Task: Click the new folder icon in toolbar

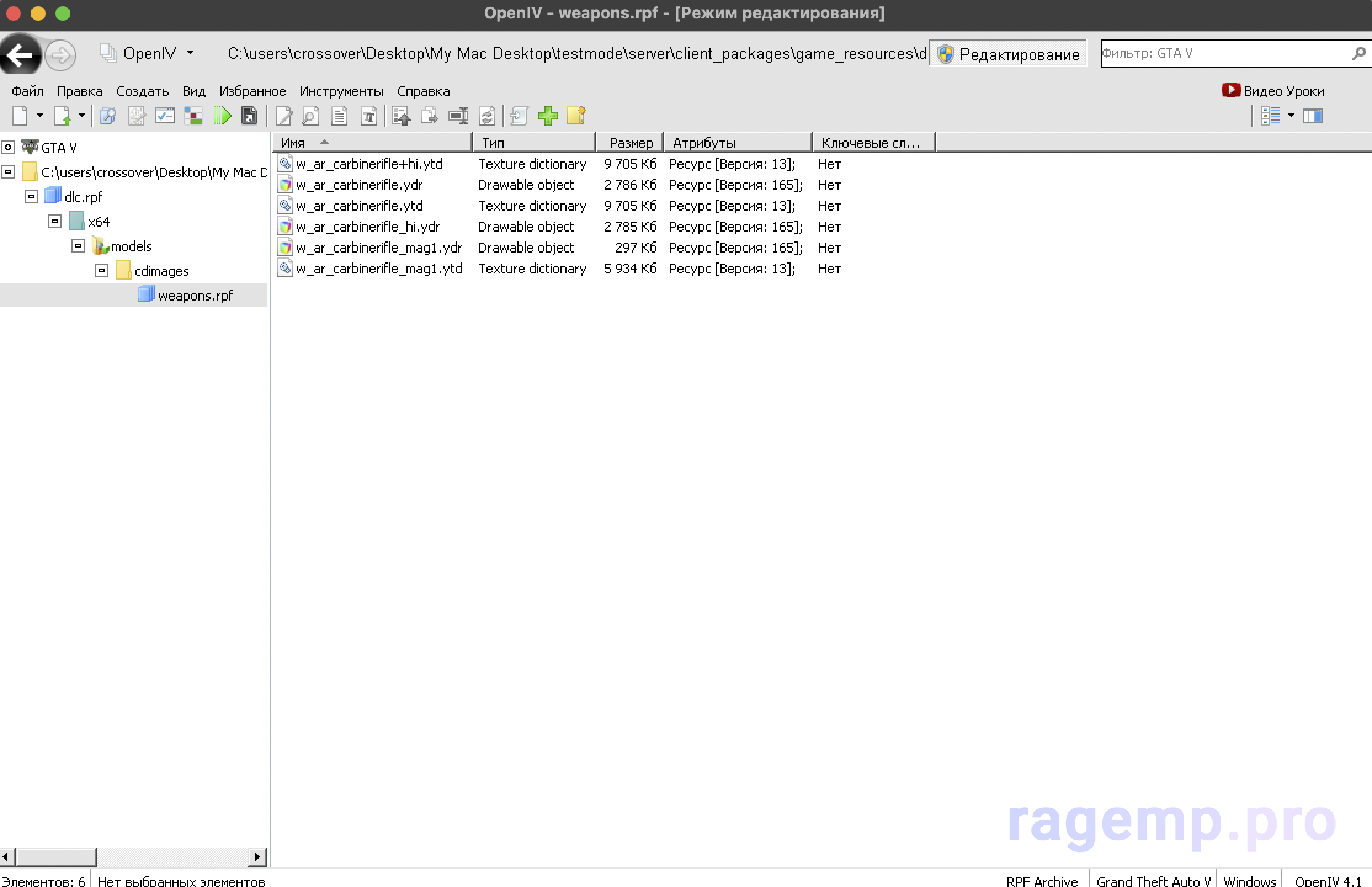Action: click(576, 116)
